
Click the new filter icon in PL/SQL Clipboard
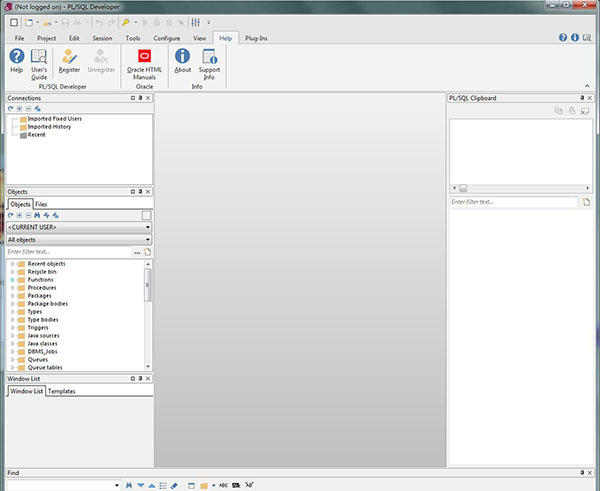[586, 202]
